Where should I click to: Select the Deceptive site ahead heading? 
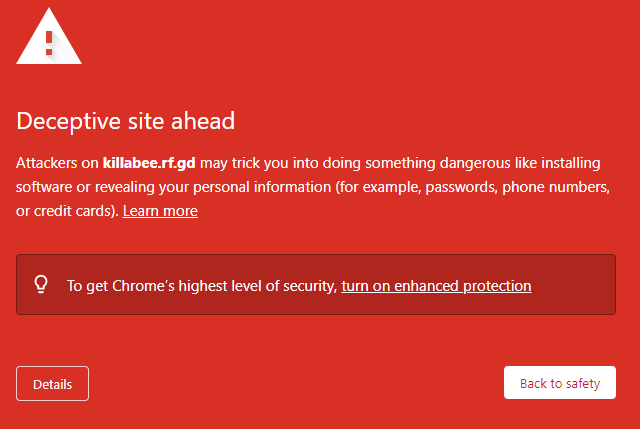click(x=125, y=121)
